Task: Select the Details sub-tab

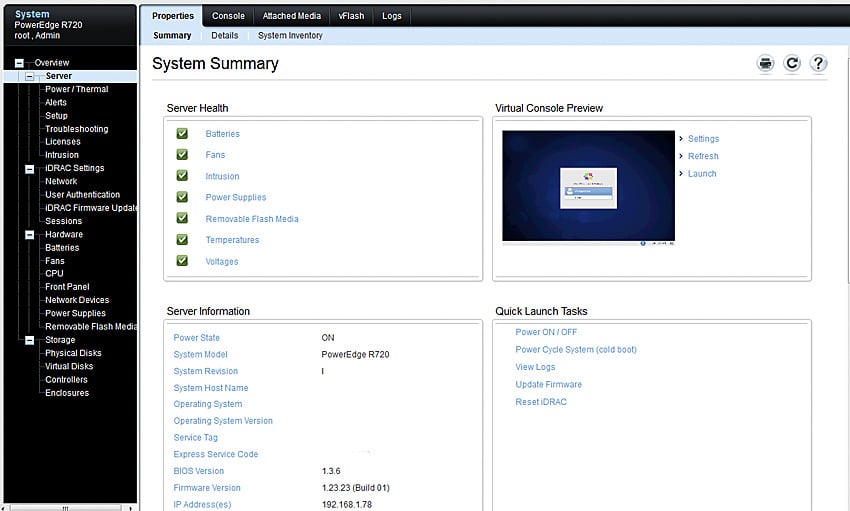Action: (x=224, y=35)
